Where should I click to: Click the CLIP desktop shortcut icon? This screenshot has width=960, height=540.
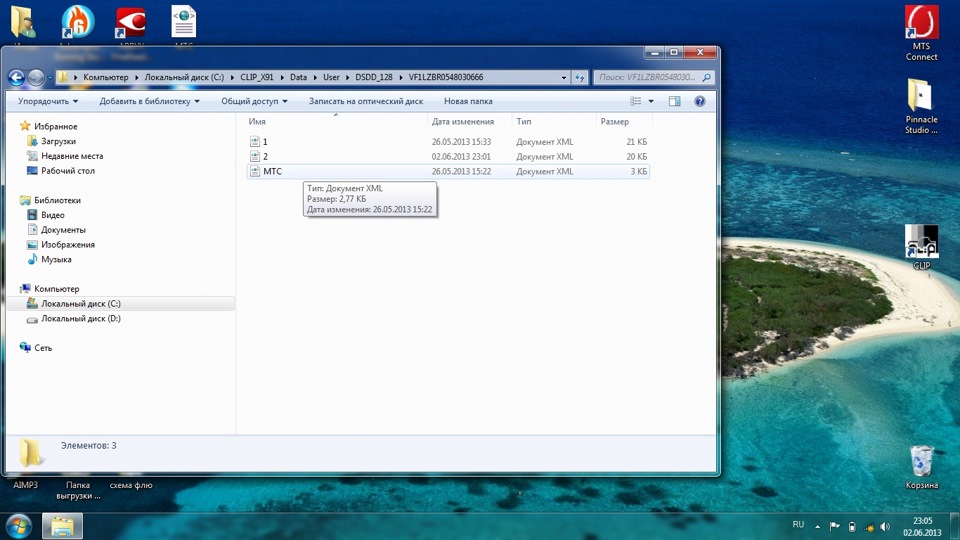click(x=921, y=247)
